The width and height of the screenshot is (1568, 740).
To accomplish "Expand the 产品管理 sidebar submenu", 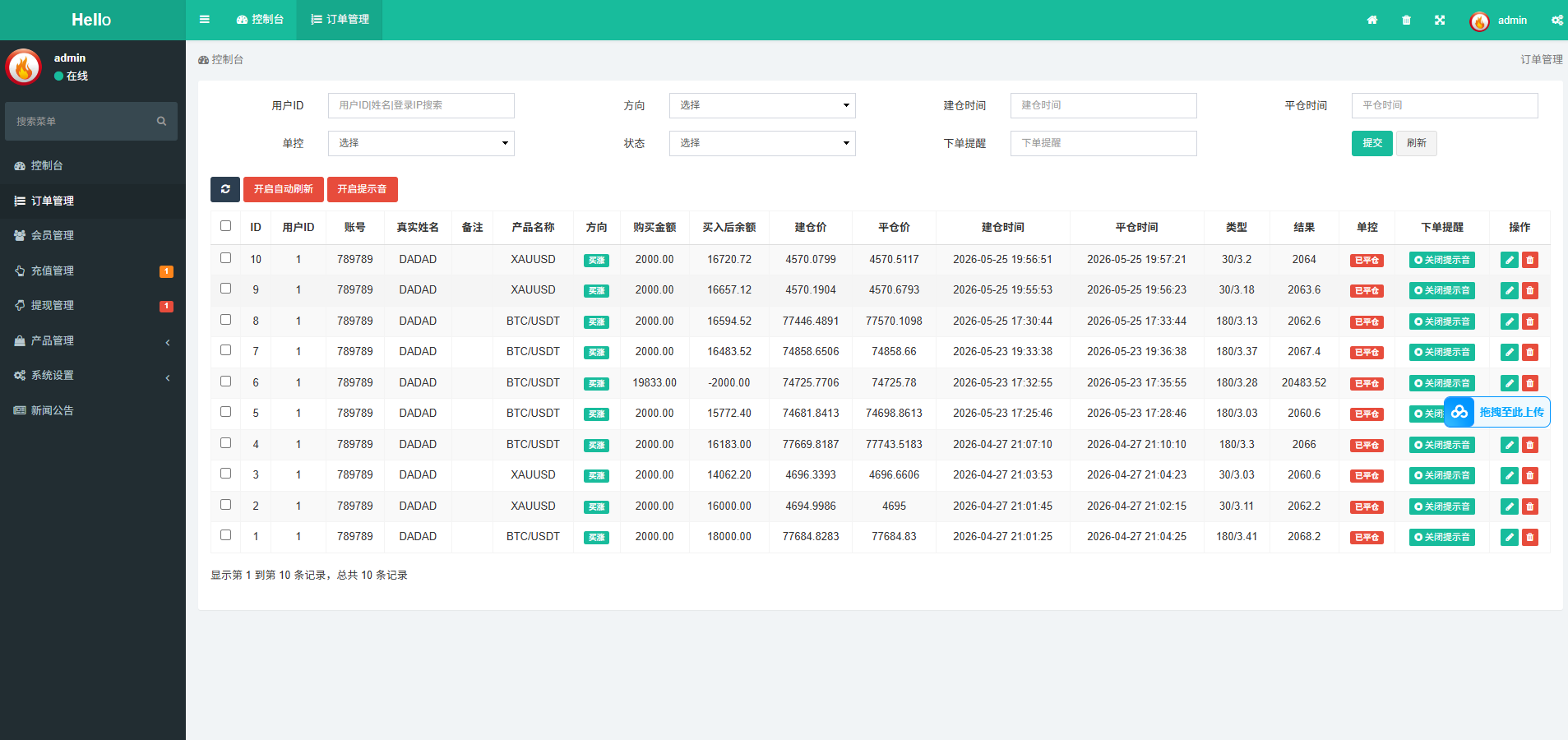I will click(93, 340).
